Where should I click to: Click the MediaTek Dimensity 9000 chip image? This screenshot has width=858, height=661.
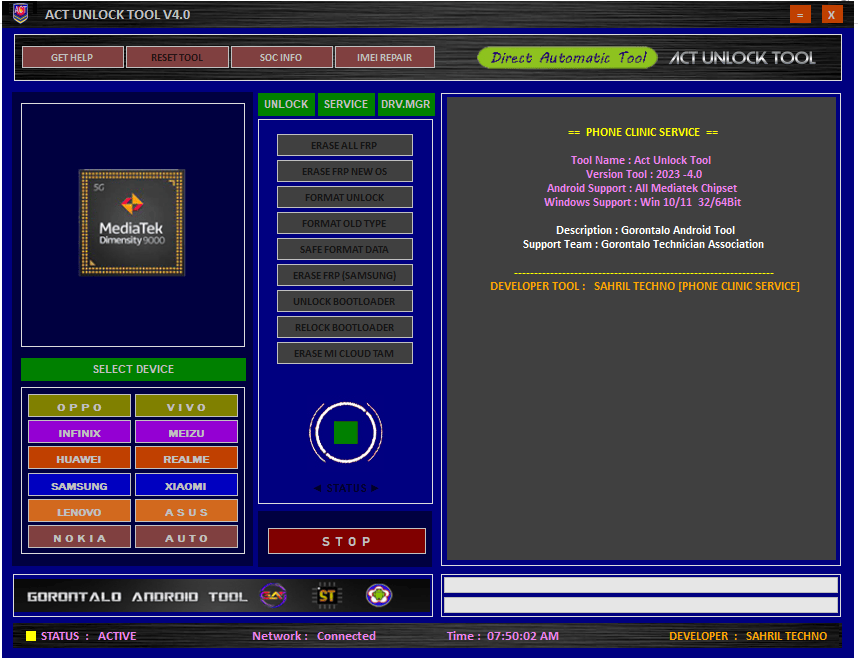[x=131, y=222]
